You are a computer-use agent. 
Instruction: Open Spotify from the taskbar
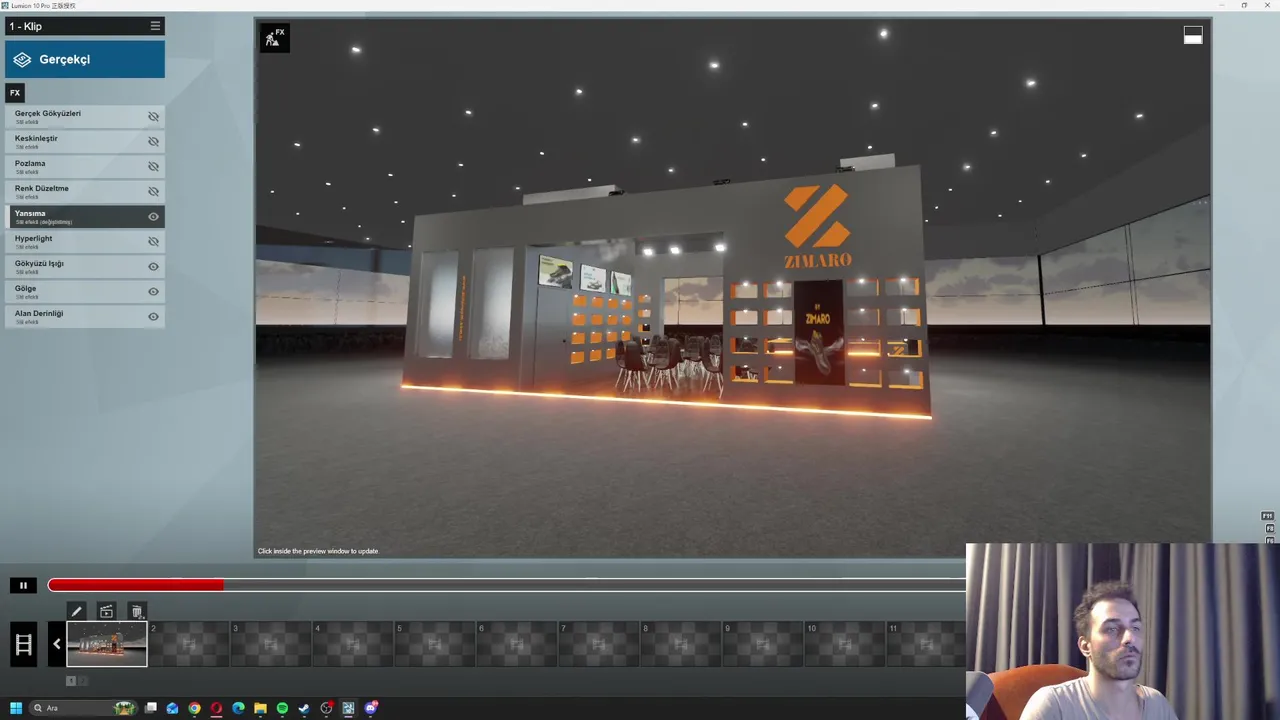(282, 708)
